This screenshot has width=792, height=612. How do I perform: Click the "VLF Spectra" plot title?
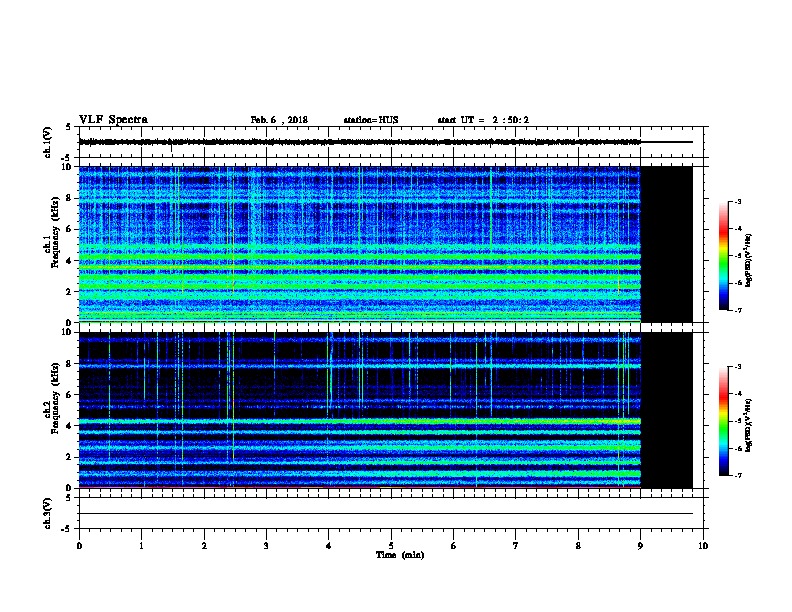pyautogui.click(x=113, y=120)
